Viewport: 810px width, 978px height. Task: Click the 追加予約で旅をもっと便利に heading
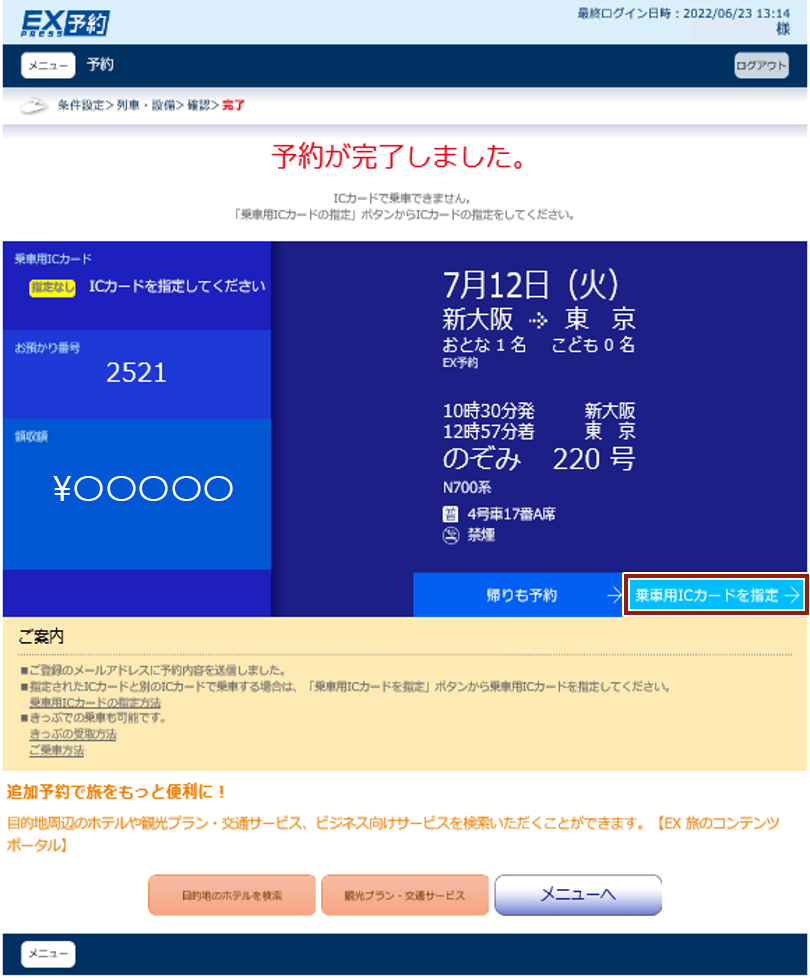(x=116, y=792)
